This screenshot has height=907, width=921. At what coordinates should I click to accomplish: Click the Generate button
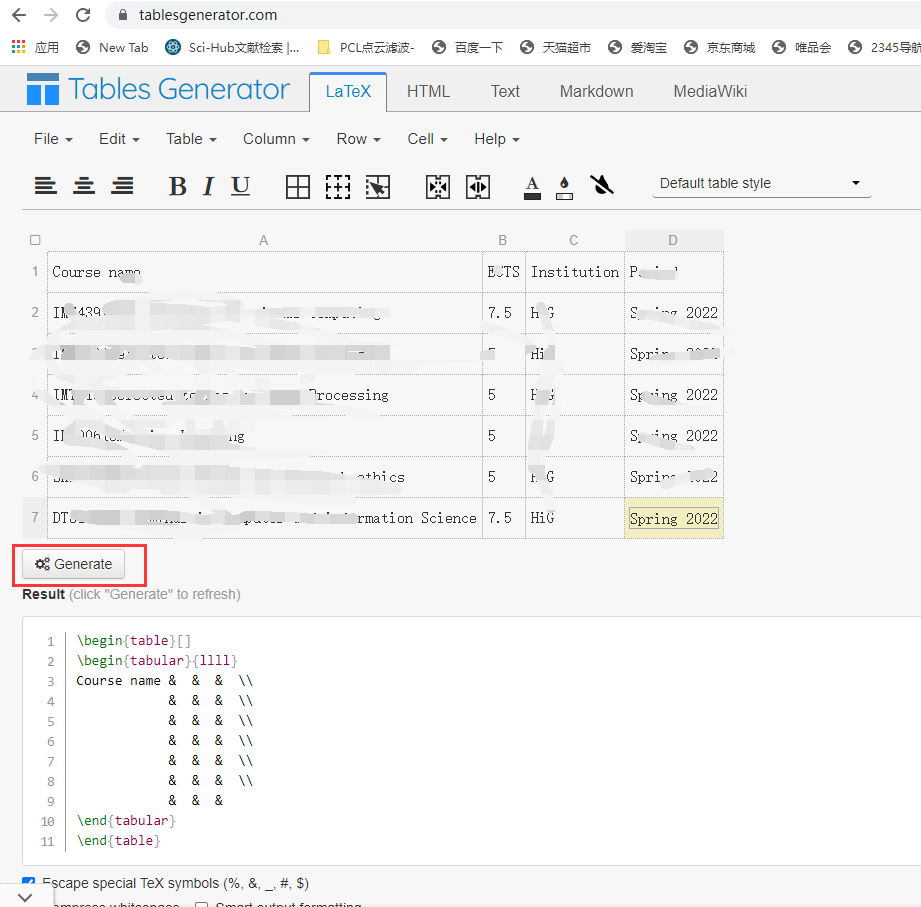tap(74, 563)
